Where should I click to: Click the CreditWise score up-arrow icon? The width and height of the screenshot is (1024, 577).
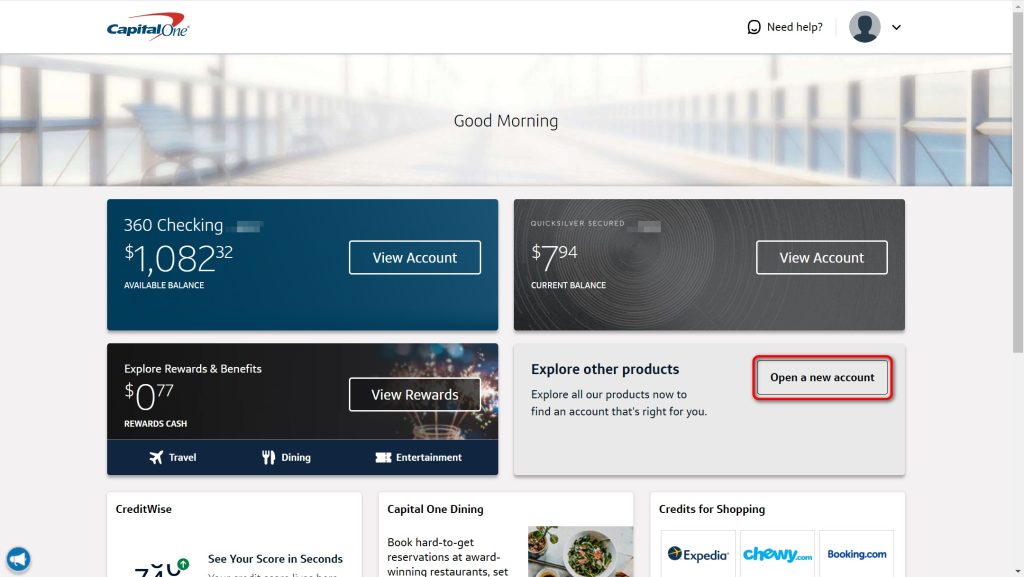(x=183, y=564)
